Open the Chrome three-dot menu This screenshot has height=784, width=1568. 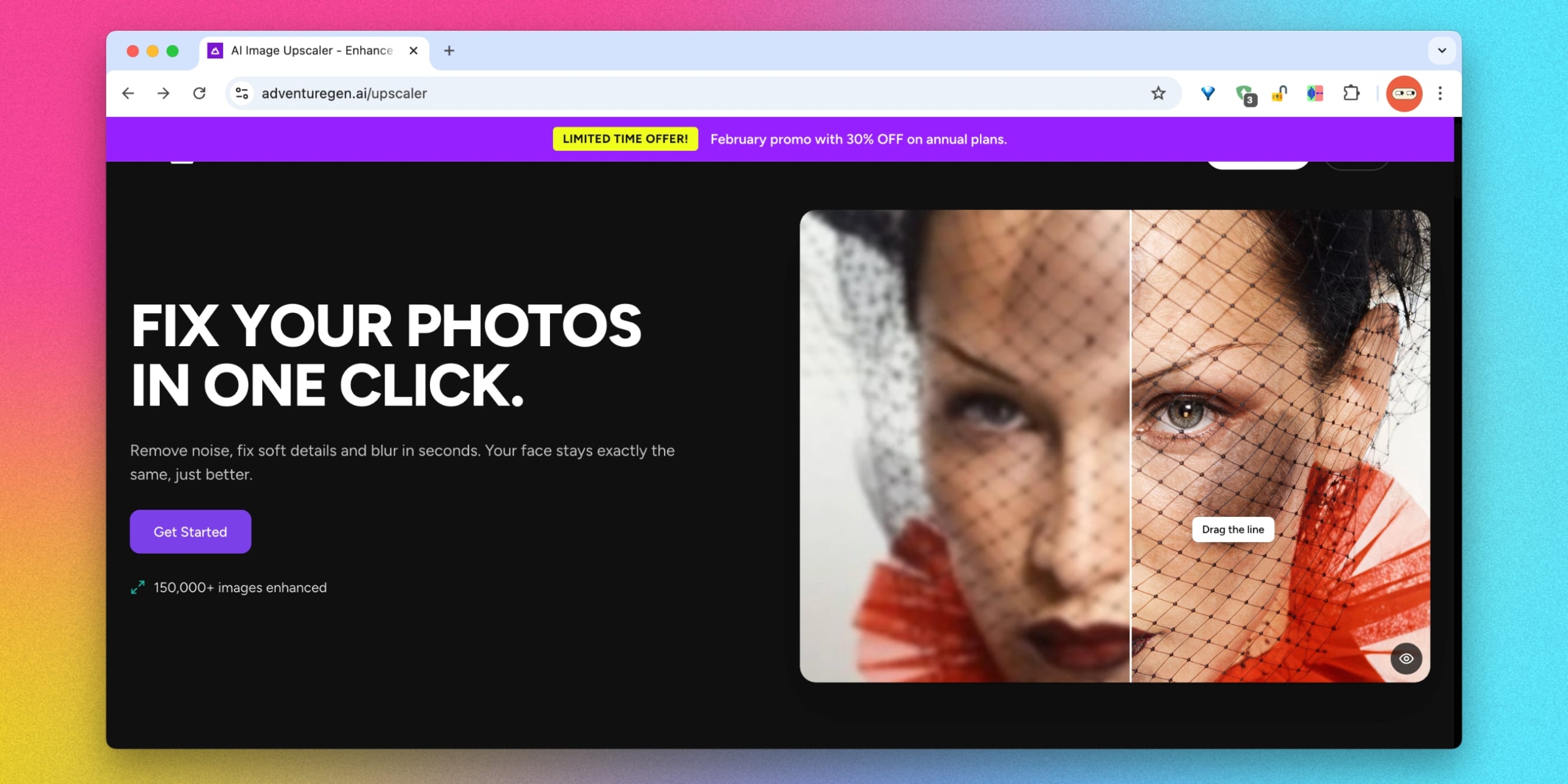tap(1440, 93)
